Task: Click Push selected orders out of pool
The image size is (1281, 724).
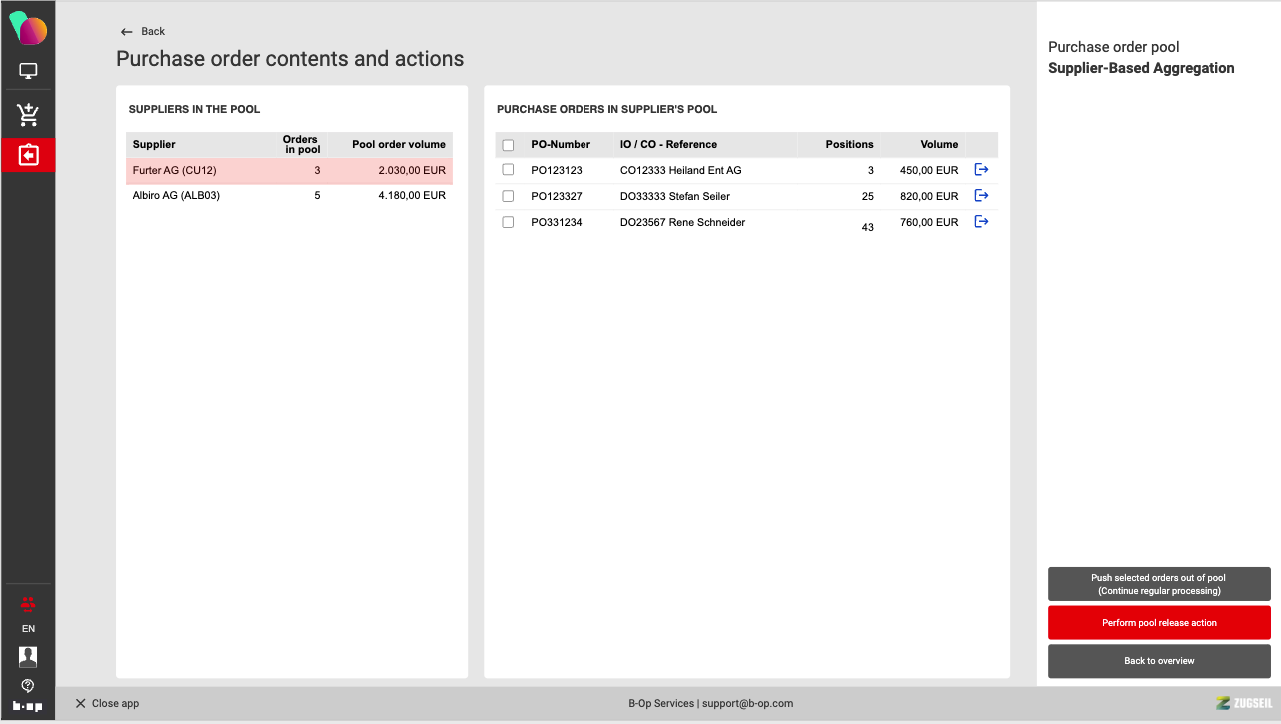Action: pyautogui.click(x=1158, y=584)
